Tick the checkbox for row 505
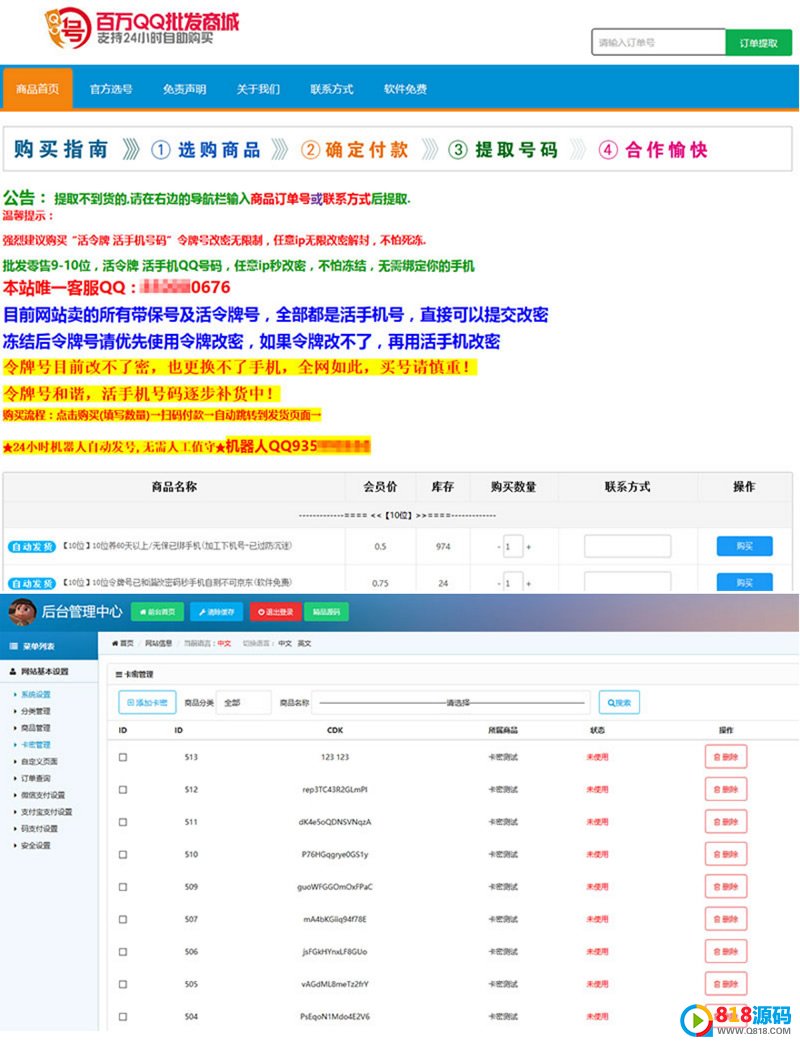The height and width of the screenshot is (1042, 800). [123, 984]
